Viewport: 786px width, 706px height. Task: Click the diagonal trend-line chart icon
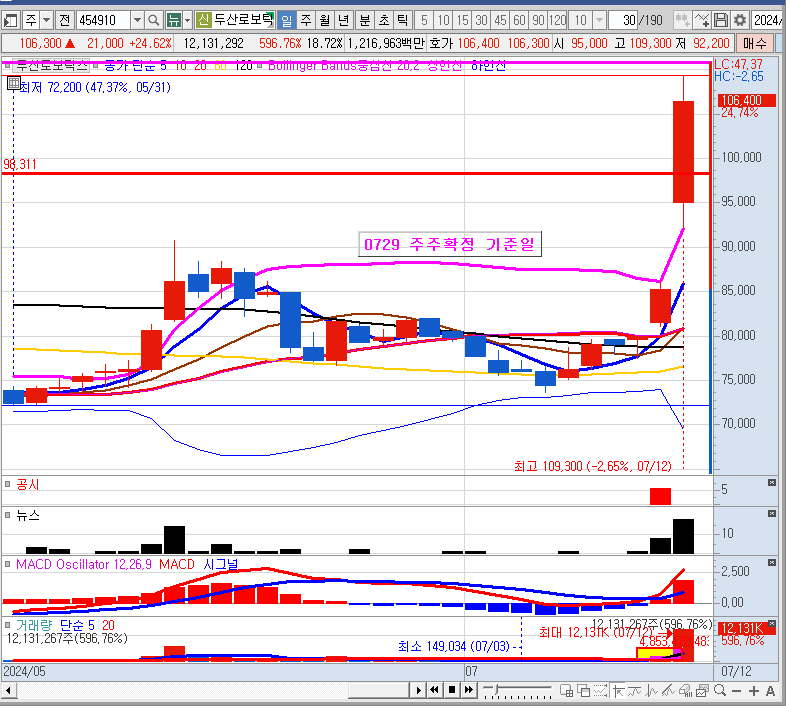[x=668, y=691]
